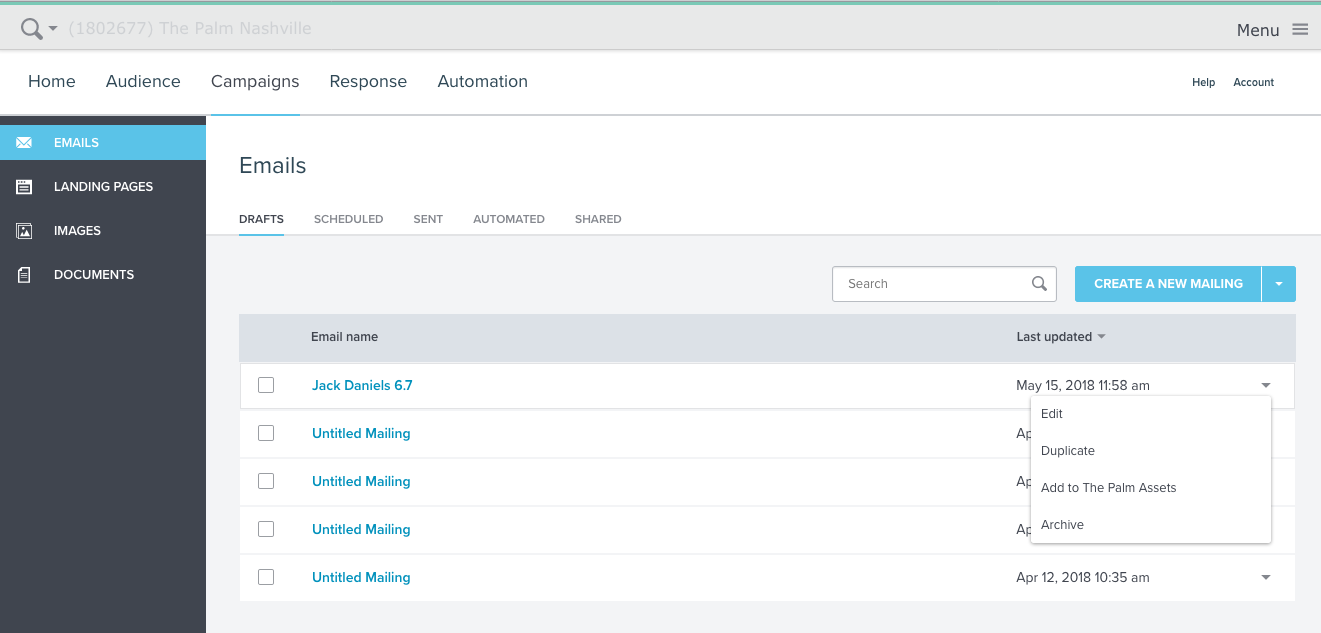Switch to the Sent tab
This screenshot has height=633, width=1321.
[x=428, y=219]
